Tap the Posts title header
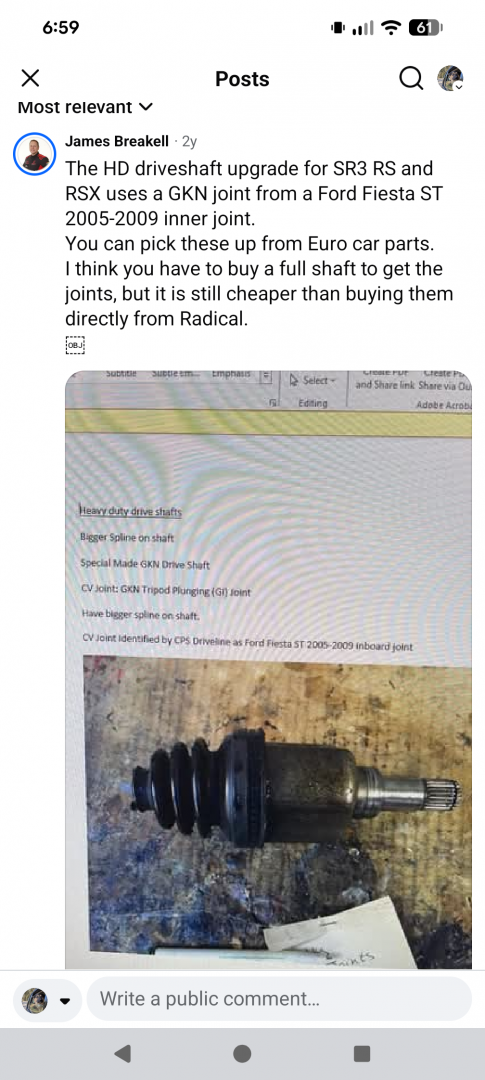This screenshot has width=485, height=1080. tap(242, 79)
